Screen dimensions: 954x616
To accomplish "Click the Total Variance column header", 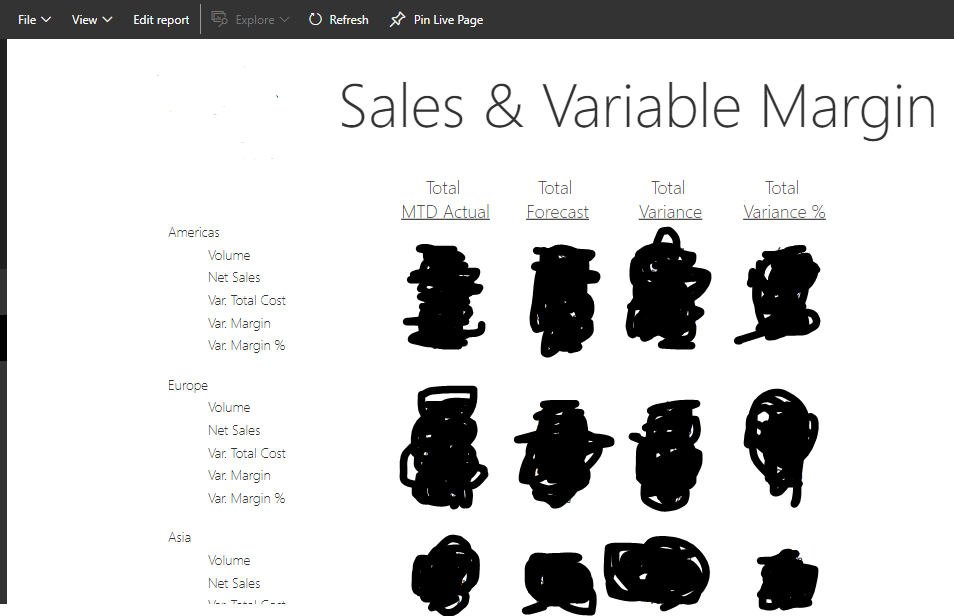I will click(x=669, y=200).
